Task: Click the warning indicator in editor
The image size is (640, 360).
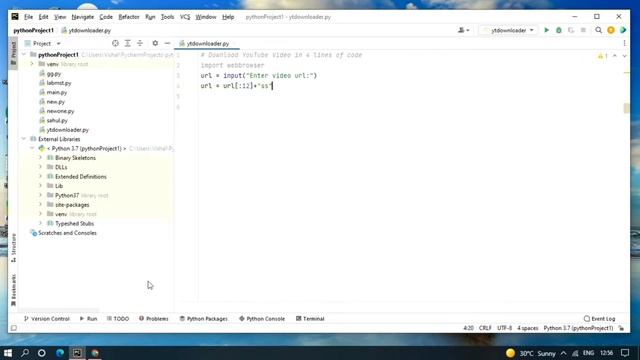Action: point(602,56)
